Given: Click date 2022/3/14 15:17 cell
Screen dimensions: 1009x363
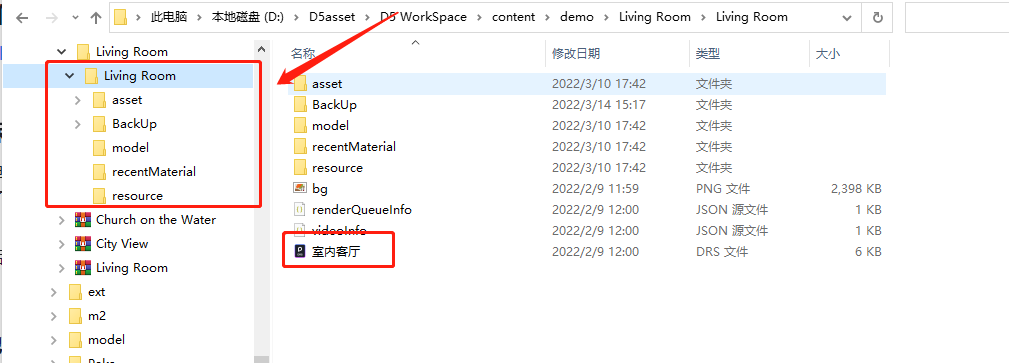Looking at the screenshot, I should (598, 105).
